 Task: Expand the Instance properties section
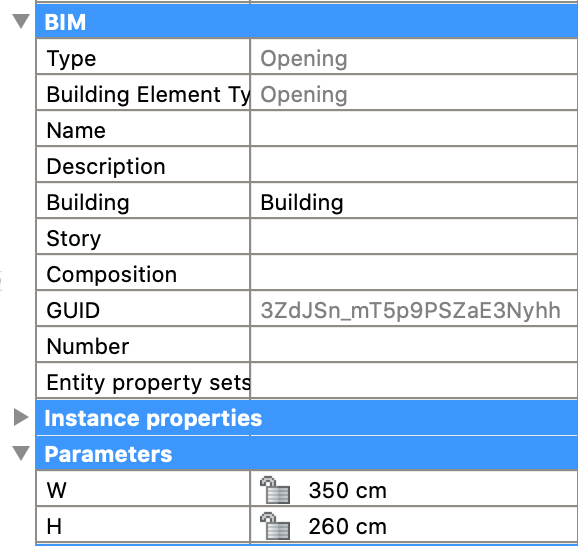coord(21,417)
